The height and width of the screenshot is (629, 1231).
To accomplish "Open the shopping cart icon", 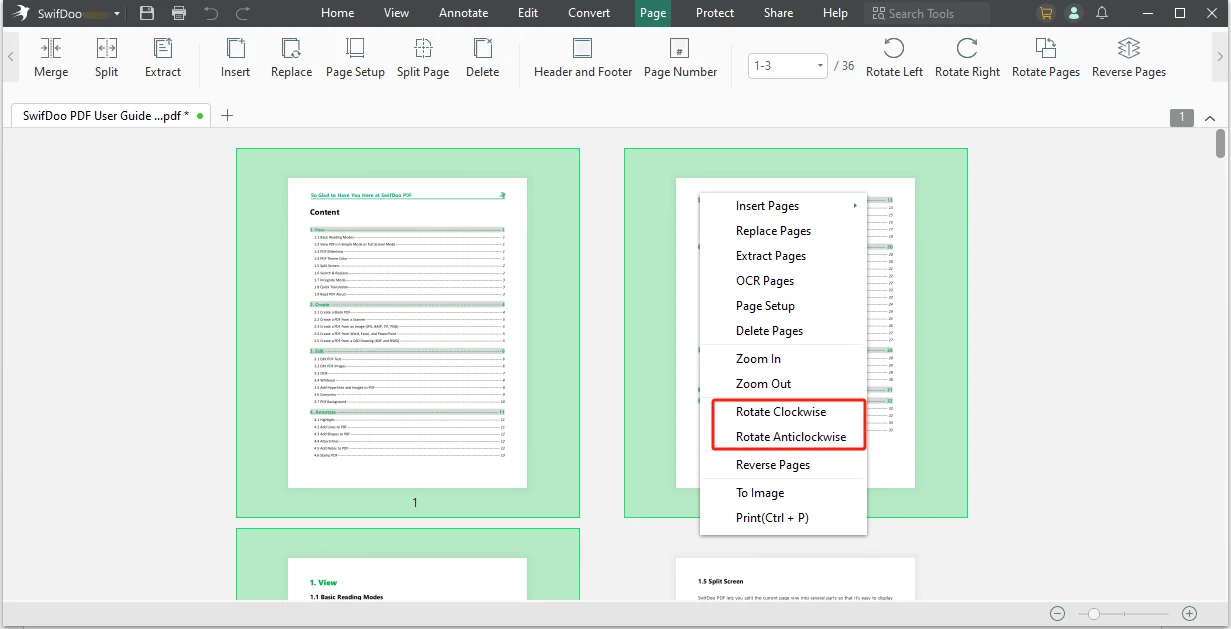I will pyautogui.click(x=1046, y=13).
